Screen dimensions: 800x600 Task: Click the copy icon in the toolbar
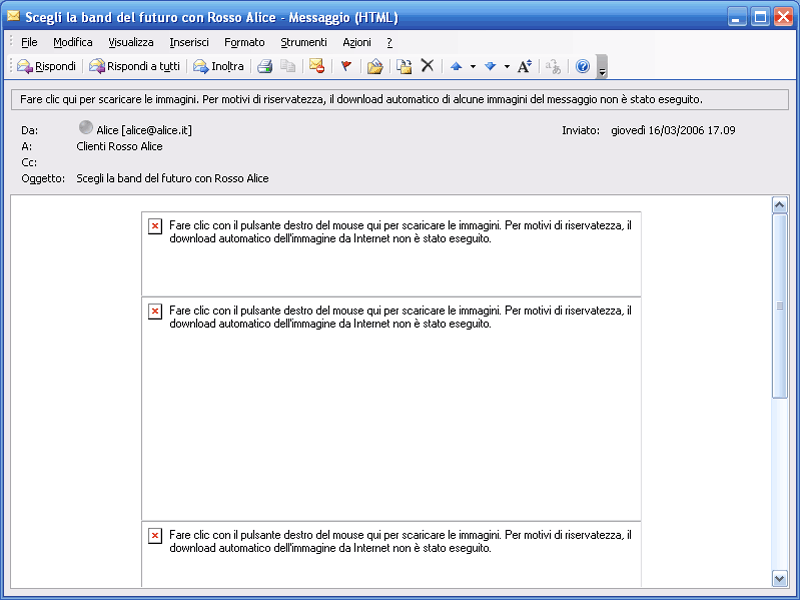point(288,66)
